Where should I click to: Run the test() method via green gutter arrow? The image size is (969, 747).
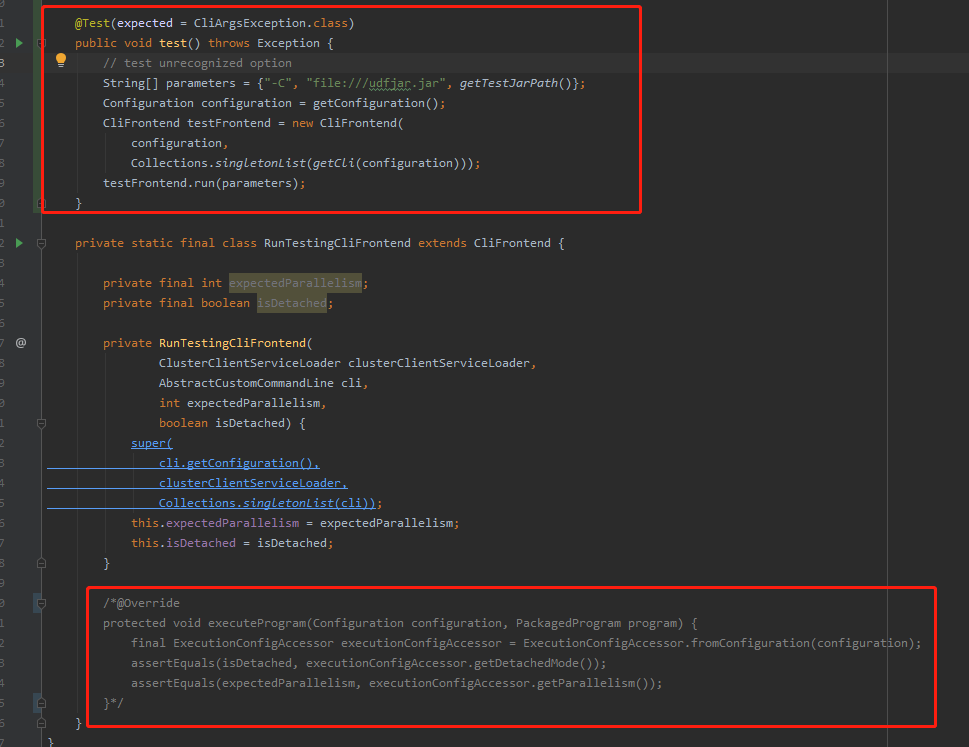[x=18, y=43]
